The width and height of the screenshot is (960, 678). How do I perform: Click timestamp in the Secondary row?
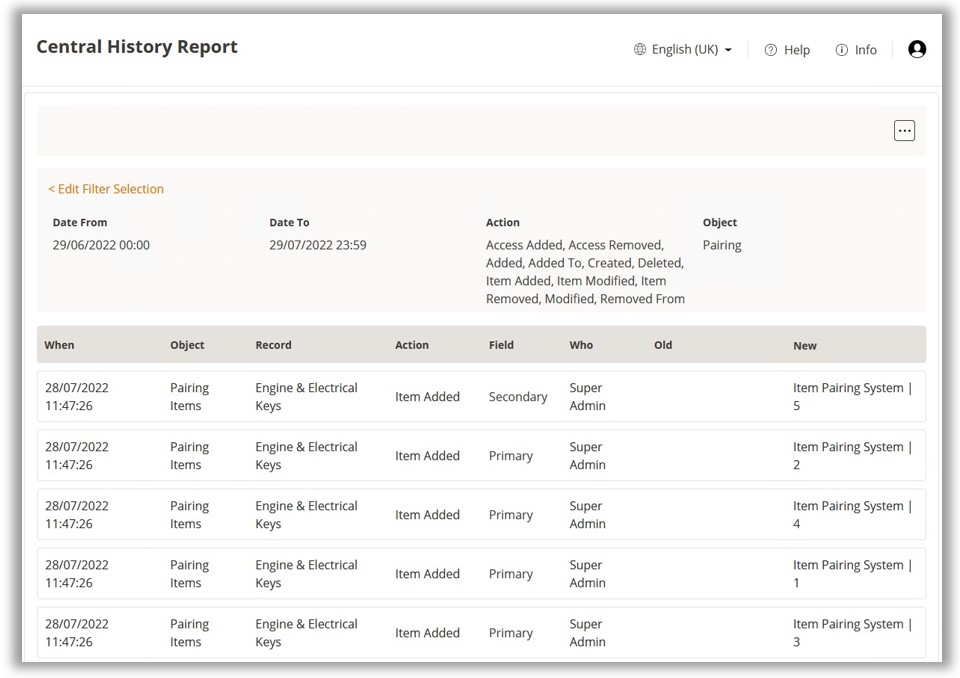click(x=77, y=396)
